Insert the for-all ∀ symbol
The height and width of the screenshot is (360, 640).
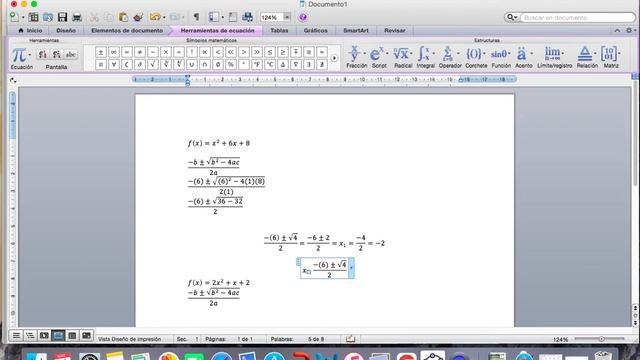(x=114, y=64)
